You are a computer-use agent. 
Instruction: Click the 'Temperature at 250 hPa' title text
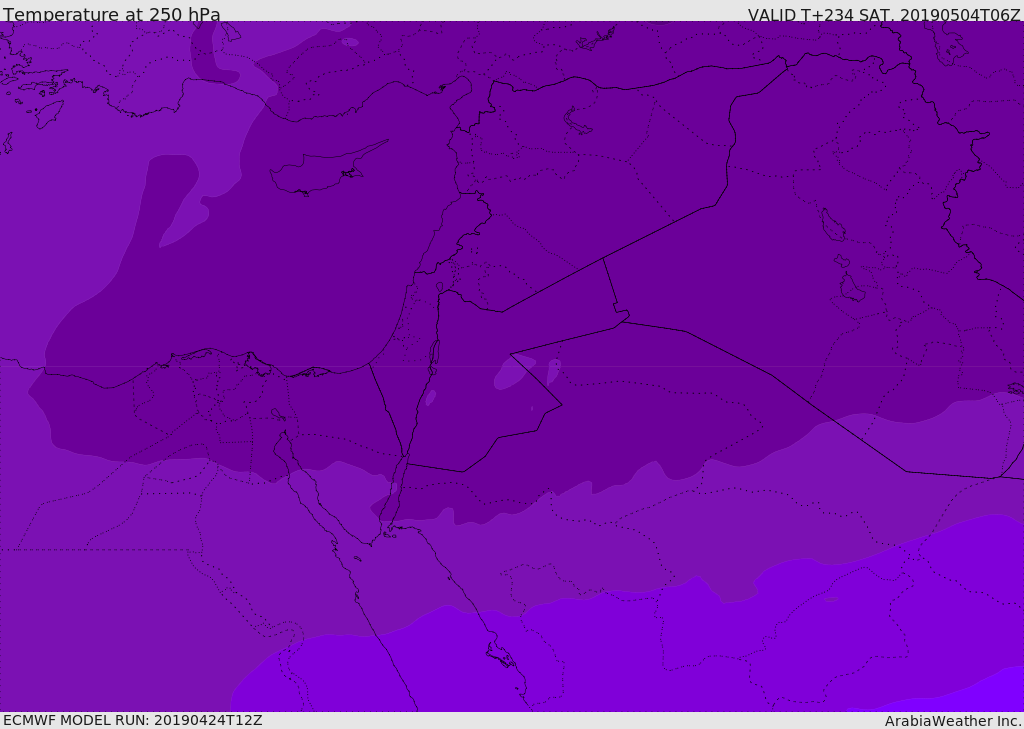(112, 14)
